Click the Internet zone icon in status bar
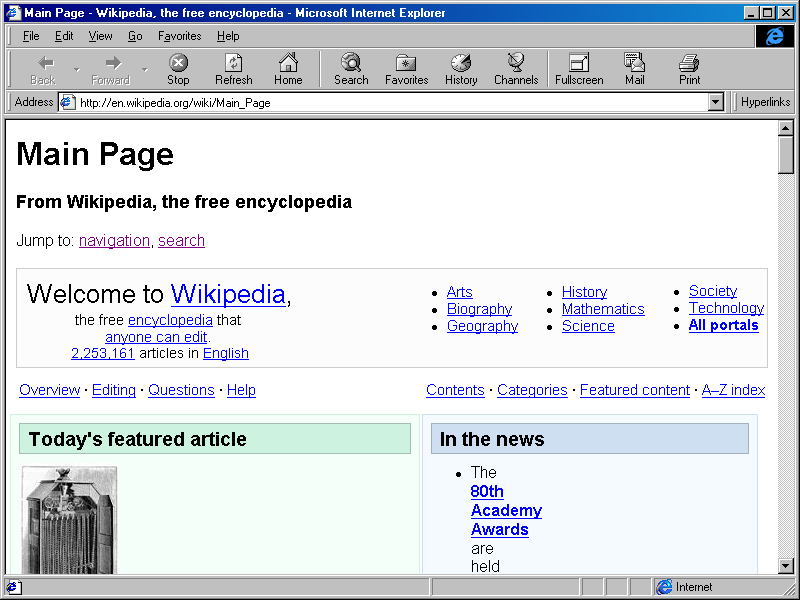800x600 pixels. 665,587
